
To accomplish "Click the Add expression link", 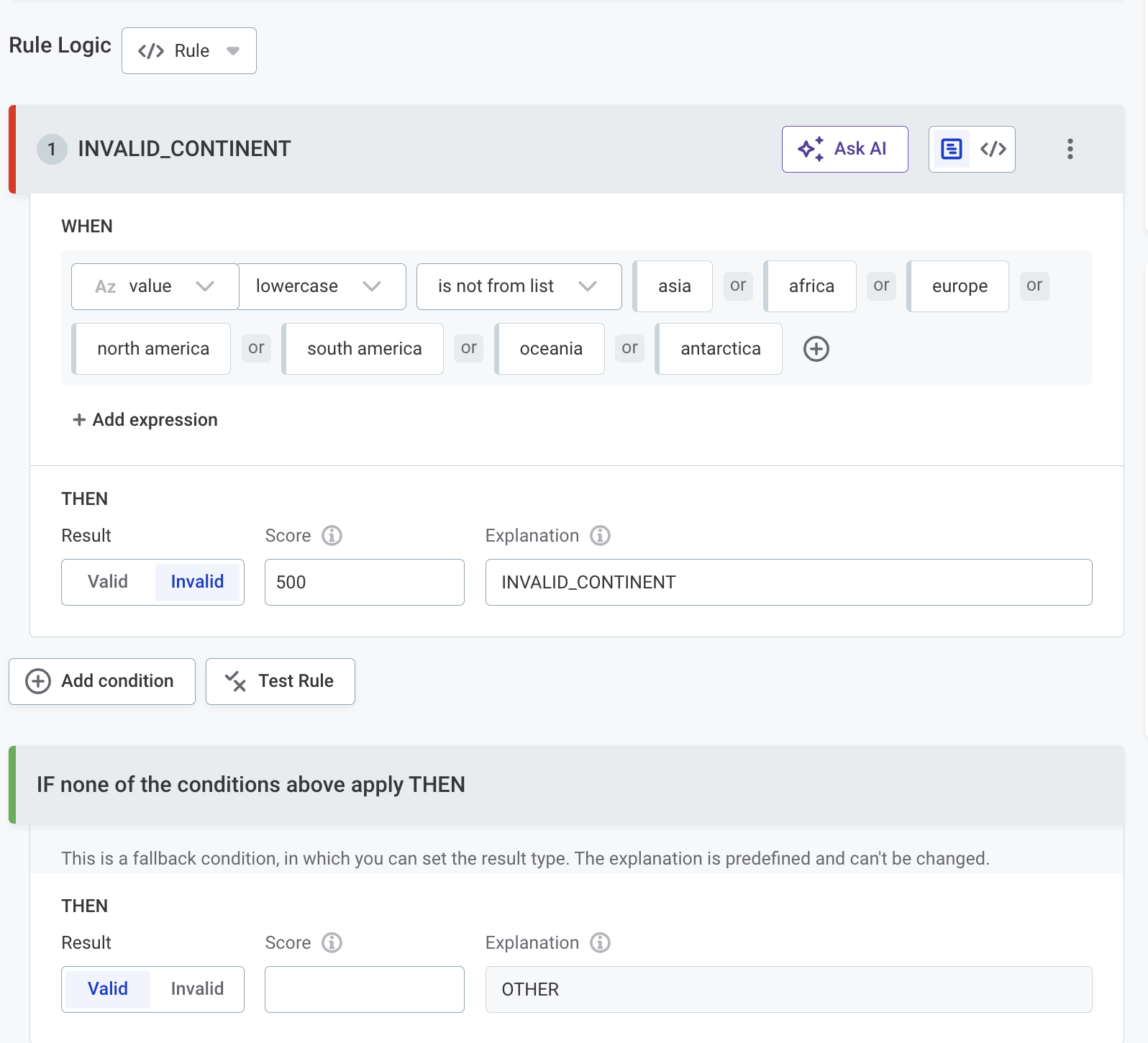I will [145, 420].
